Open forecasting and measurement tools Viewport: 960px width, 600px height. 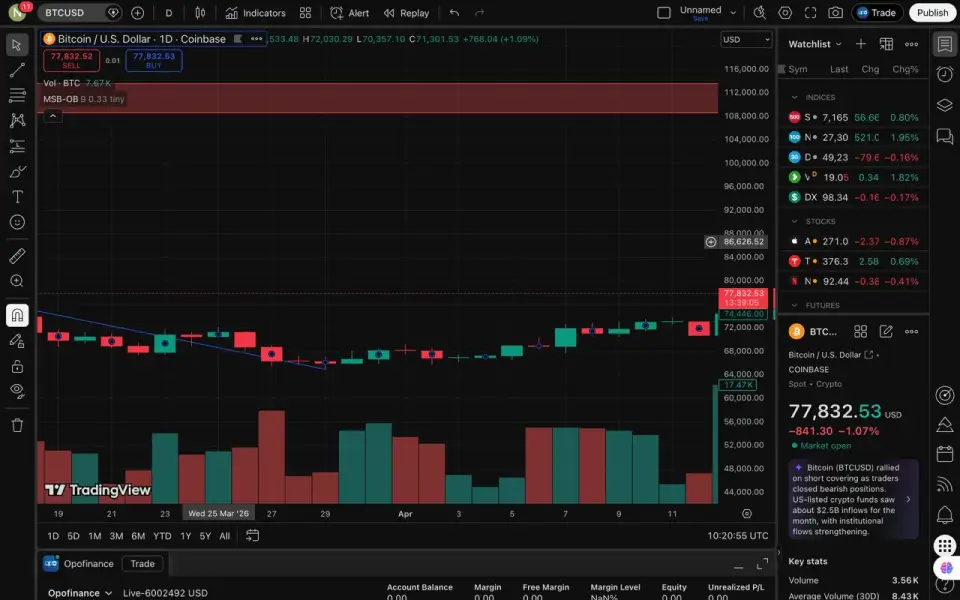pyautogui.click(x=17, y=146)
